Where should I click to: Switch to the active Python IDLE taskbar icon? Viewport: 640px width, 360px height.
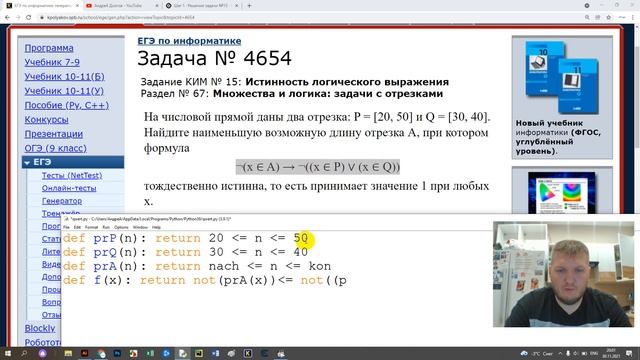(183, 353)
